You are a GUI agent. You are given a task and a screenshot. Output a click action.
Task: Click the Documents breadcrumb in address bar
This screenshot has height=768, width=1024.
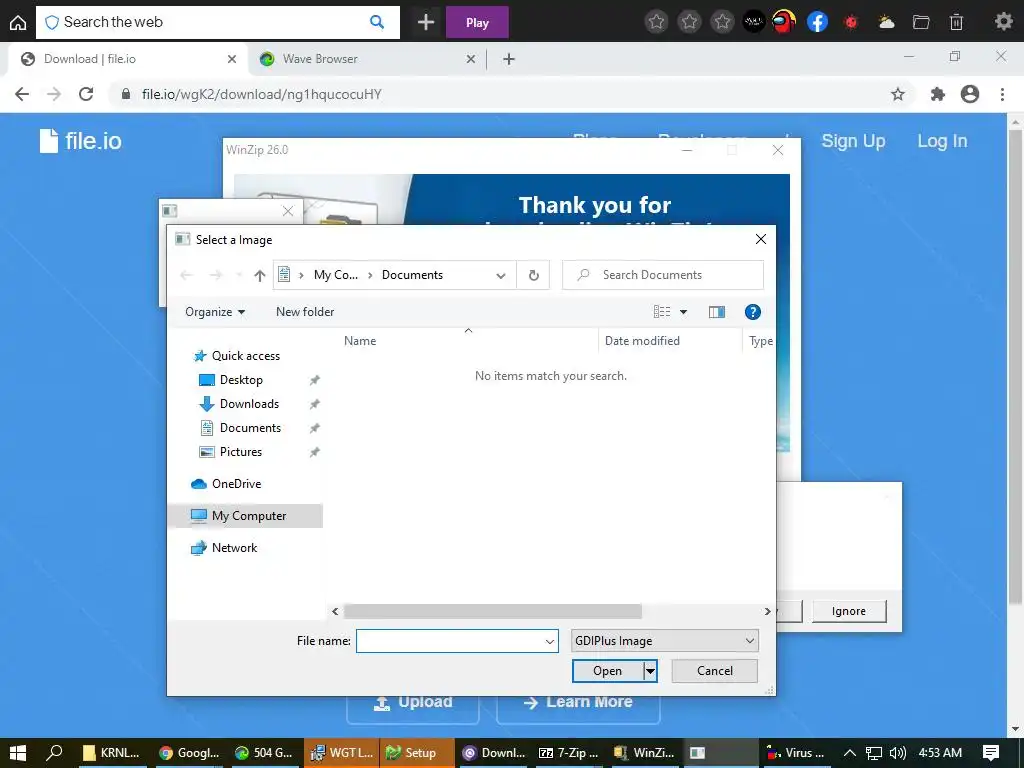click(412, 275)
